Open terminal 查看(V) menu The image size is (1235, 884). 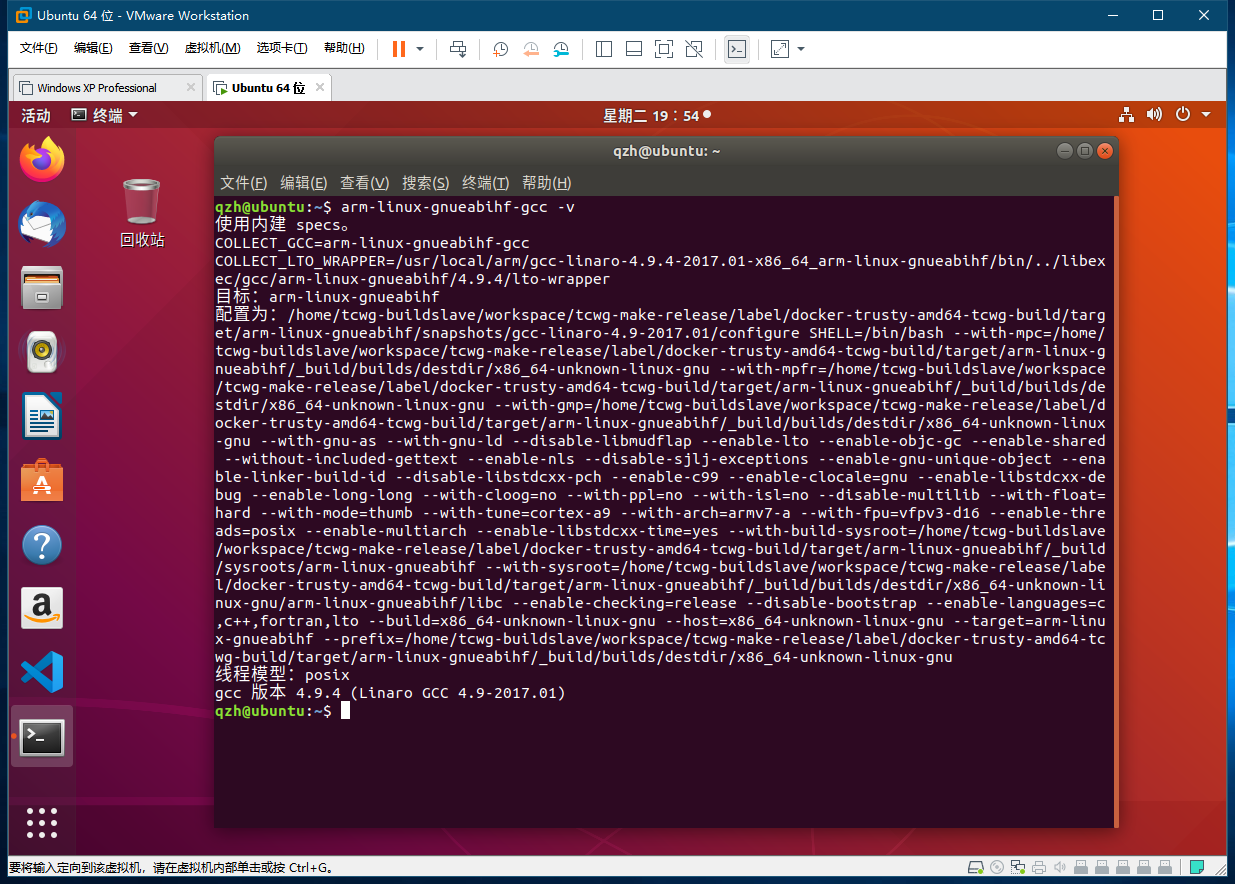[364, 183]
